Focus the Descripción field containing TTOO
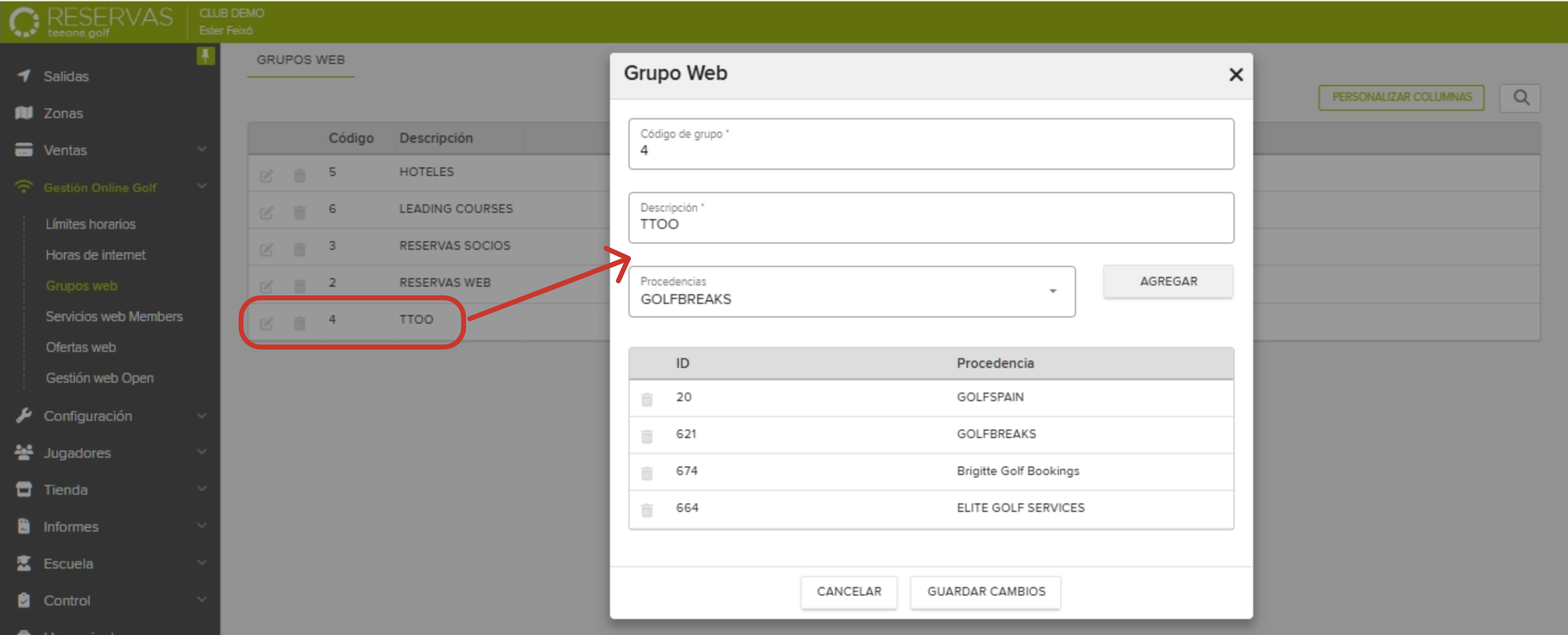Viewport: 1568px width, 635px height. [x=931, y=217]
